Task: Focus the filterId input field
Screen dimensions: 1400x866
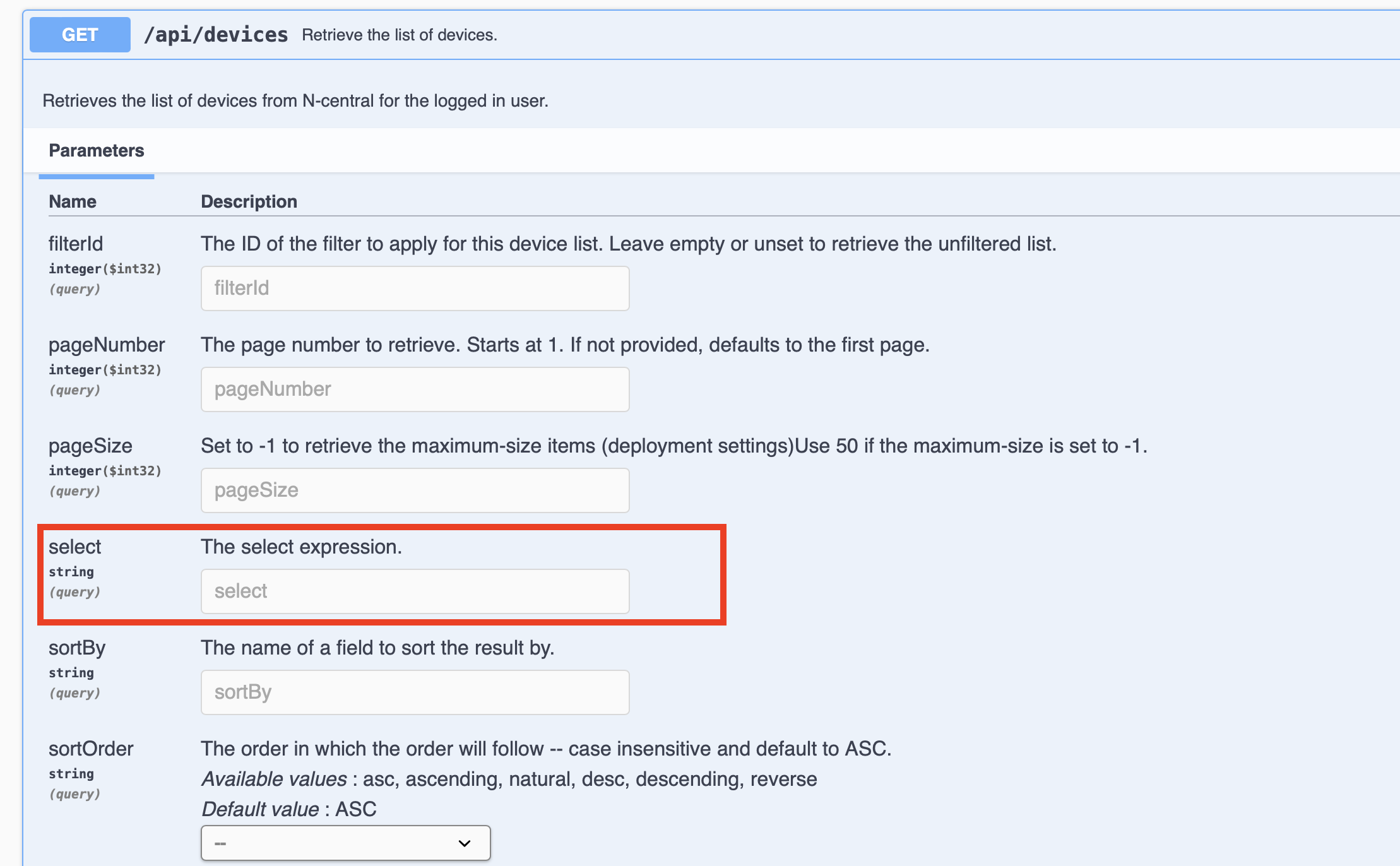Action: (415, 288)
